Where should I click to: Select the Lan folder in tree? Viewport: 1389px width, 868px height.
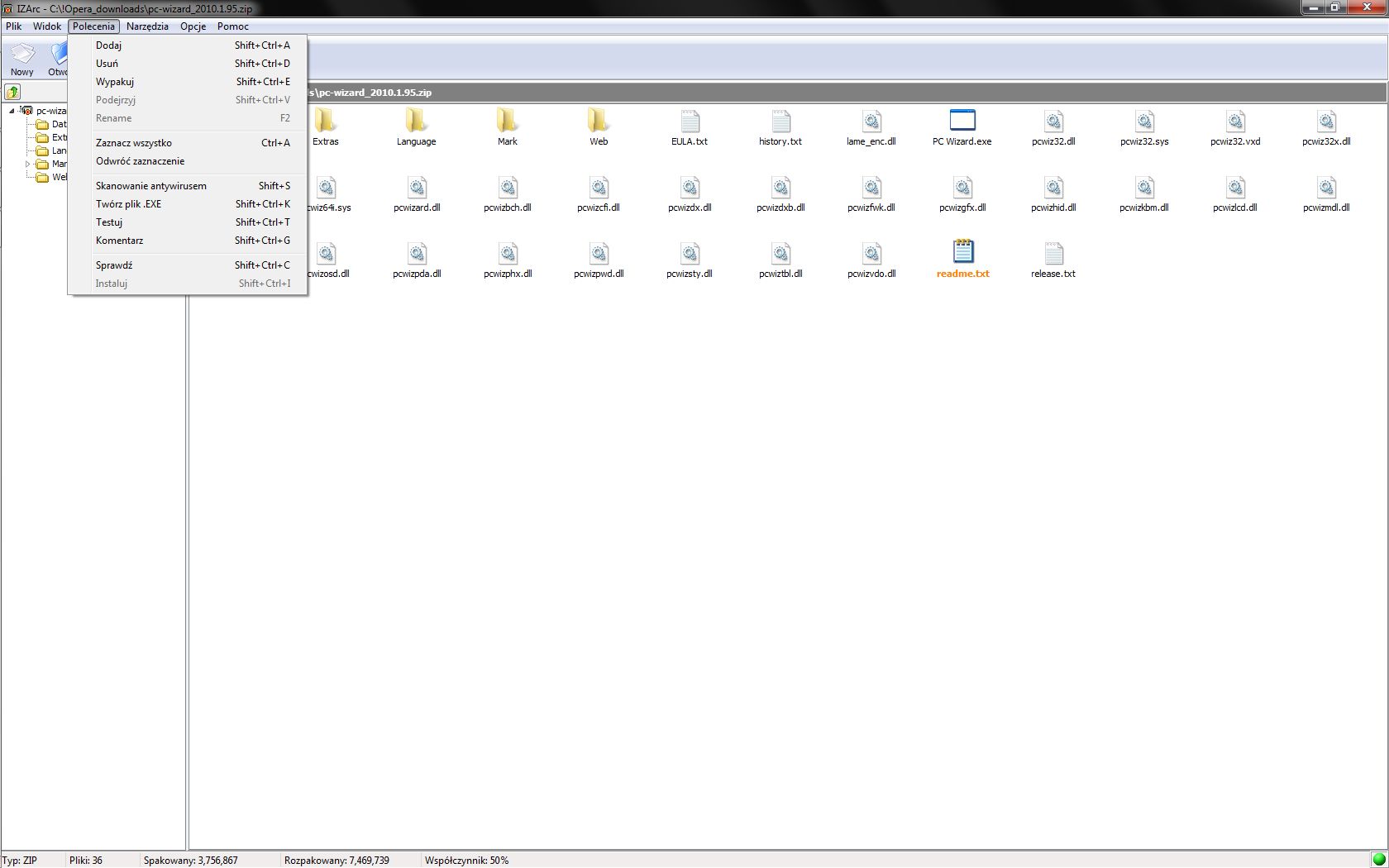[x=51, y=150]
